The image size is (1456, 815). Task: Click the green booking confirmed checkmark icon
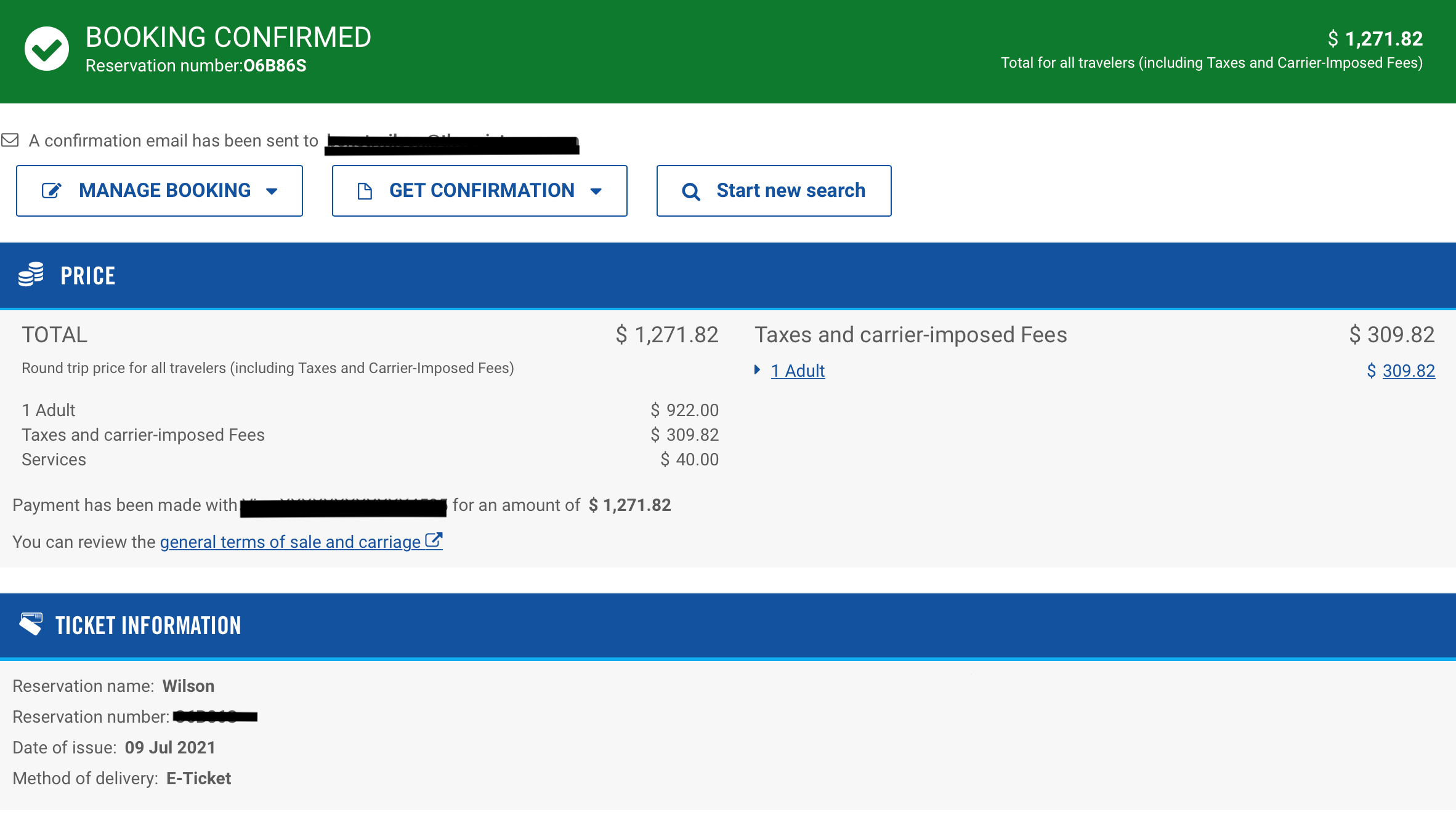47,49
